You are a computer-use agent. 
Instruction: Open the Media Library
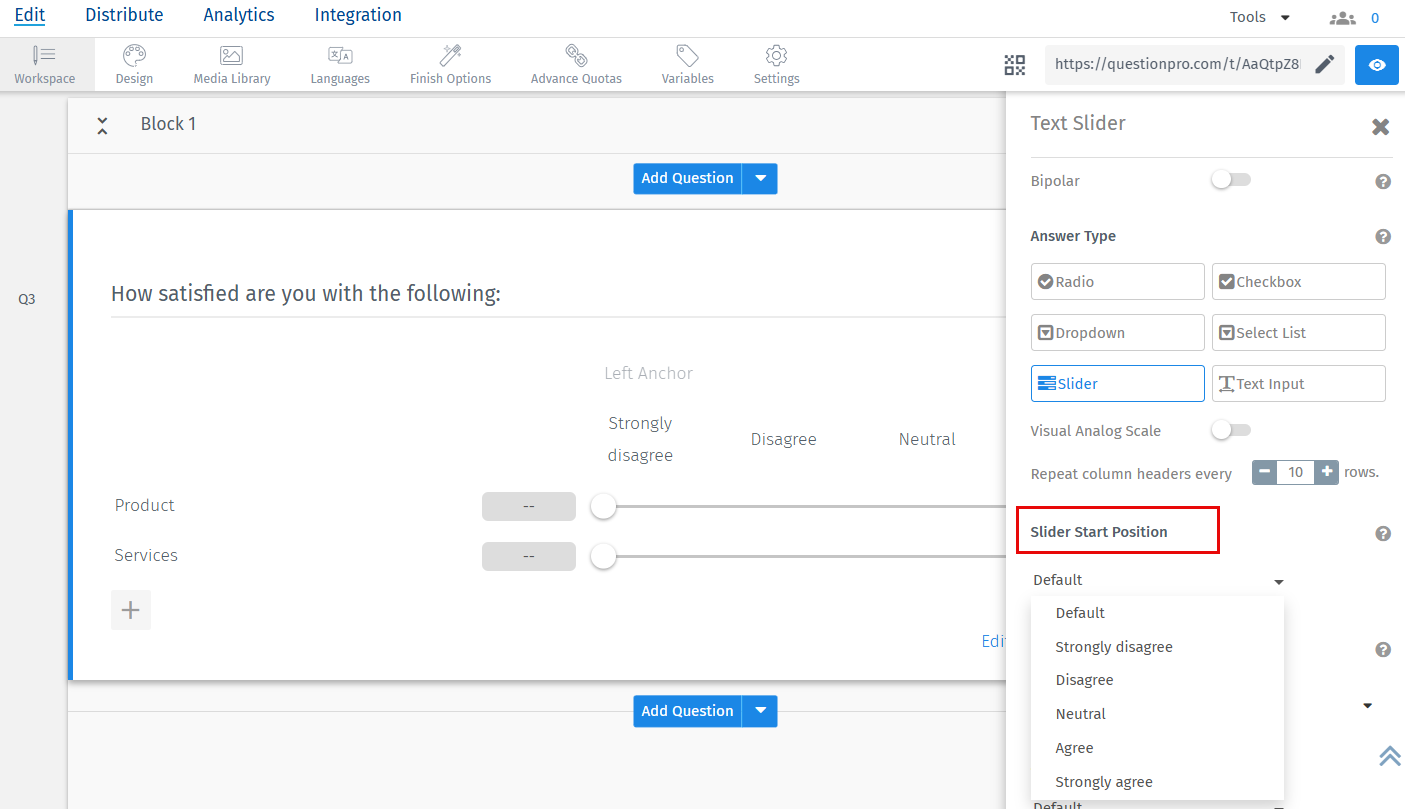click(x=232, y=64)
